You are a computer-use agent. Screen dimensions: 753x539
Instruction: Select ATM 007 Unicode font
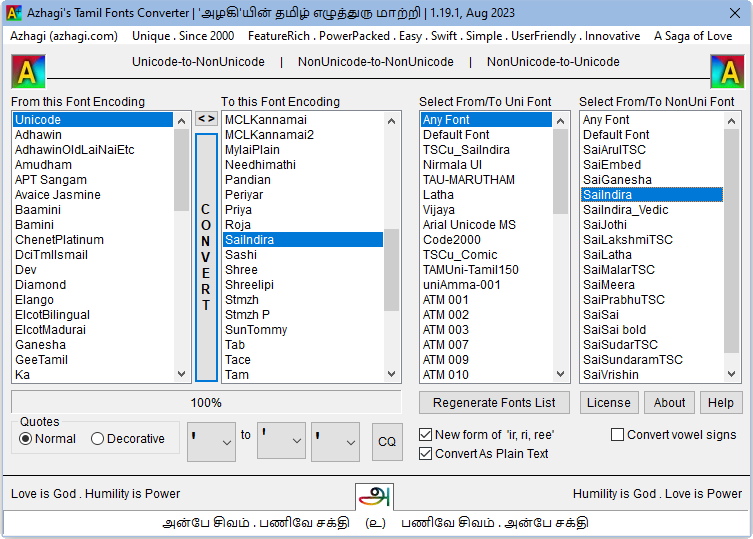pyautogui.click(x=486, y=344)
